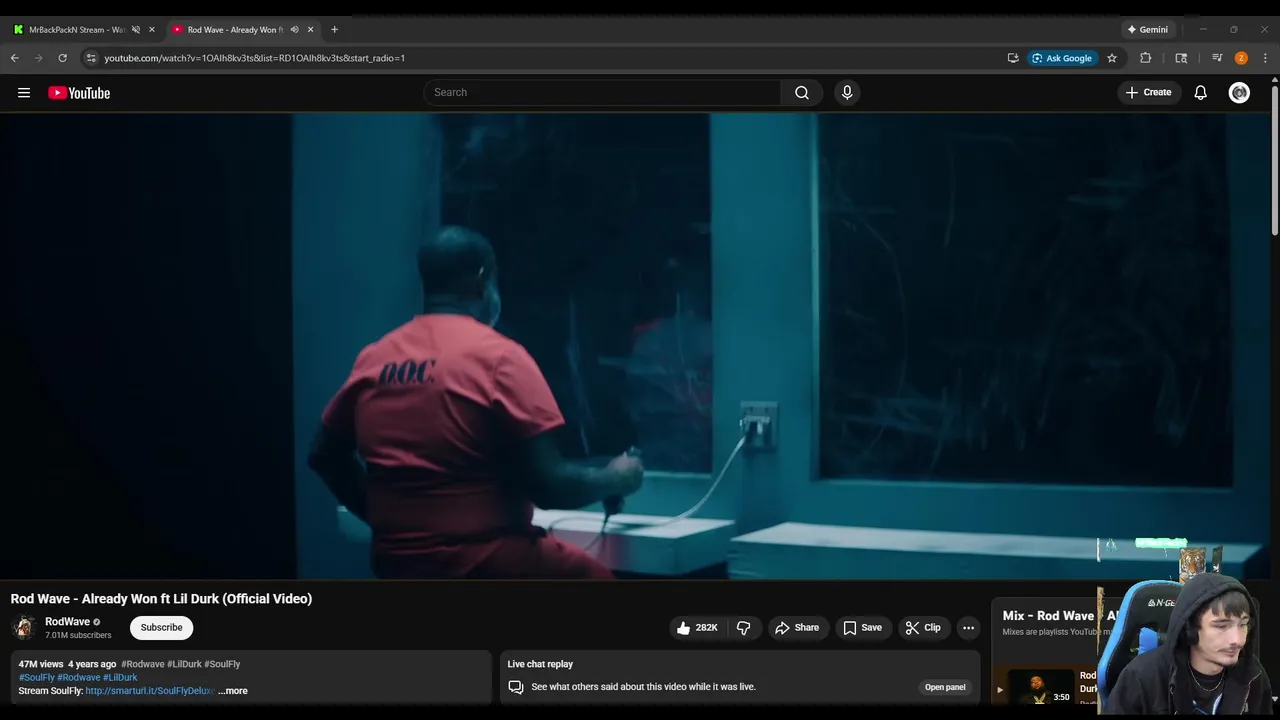The width and height of the screenshot is (1280, 720).
Task: Click the search magnifier button
Action: tap(802, 93)
